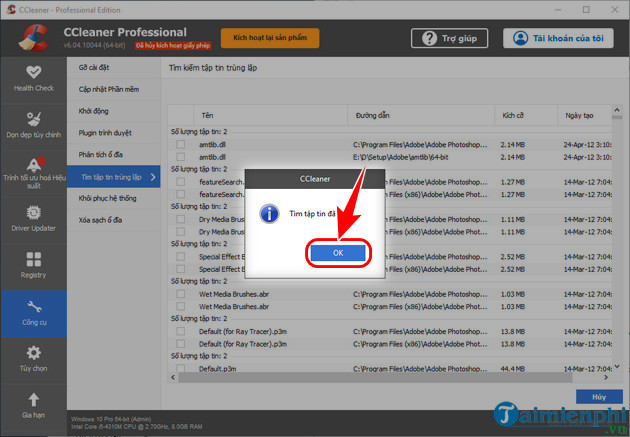Click the CCleaner logo in header
Viewport: 630px width, 437px height.
[x=34, y=38]
